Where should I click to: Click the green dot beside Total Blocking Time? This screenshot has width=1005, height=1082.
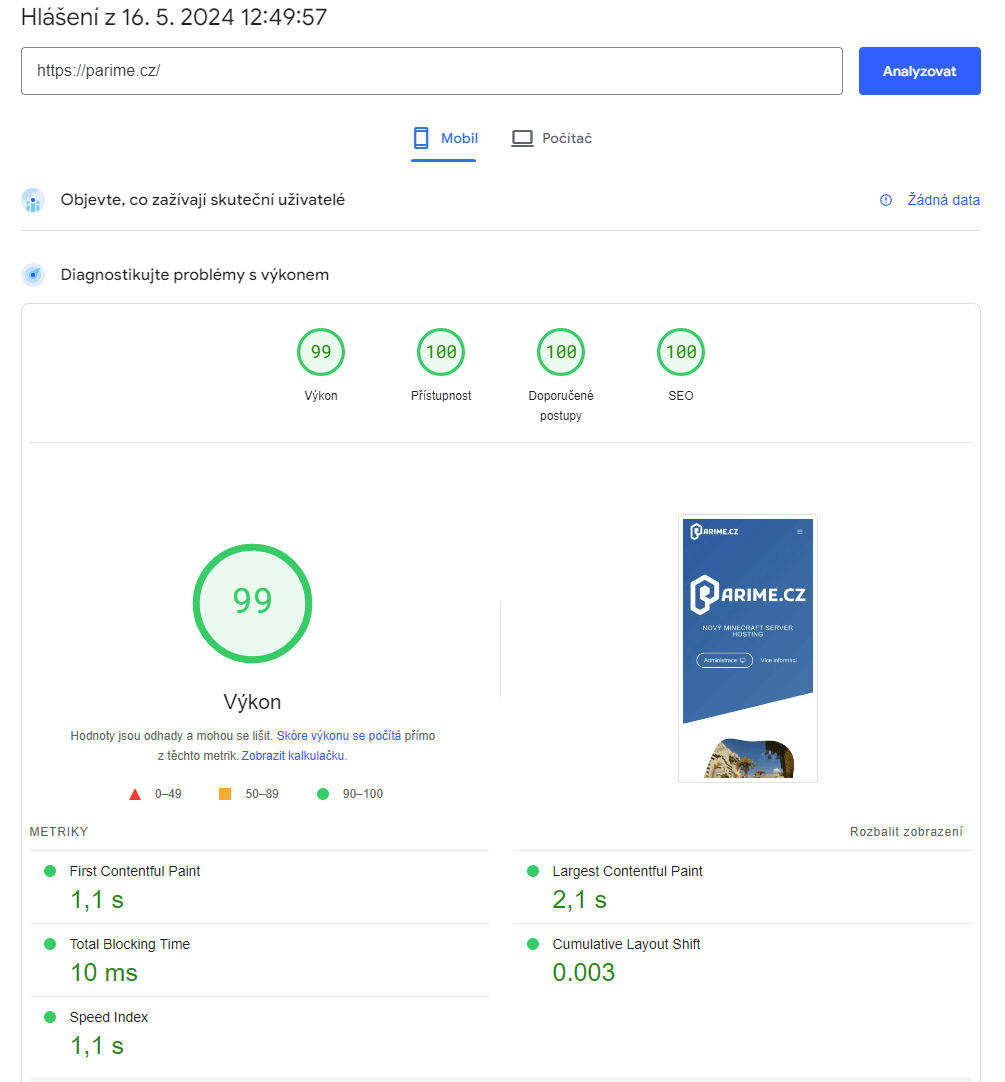[x=50, y=944]
